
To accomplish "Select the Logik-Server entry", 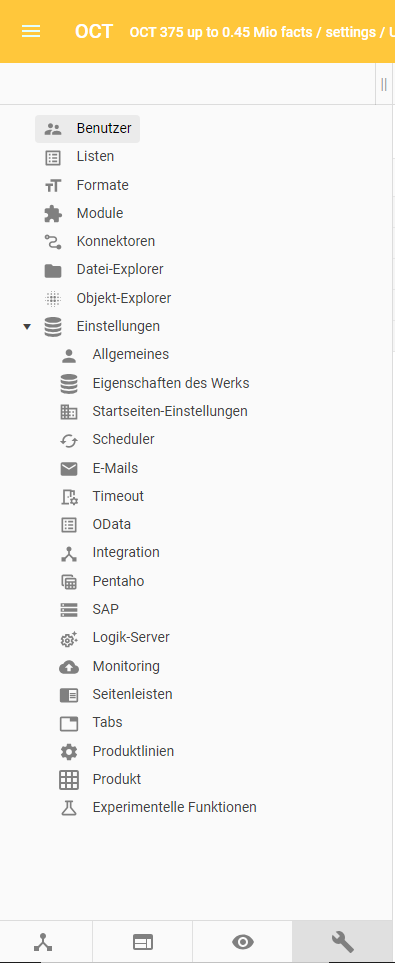I will point(131,637).
